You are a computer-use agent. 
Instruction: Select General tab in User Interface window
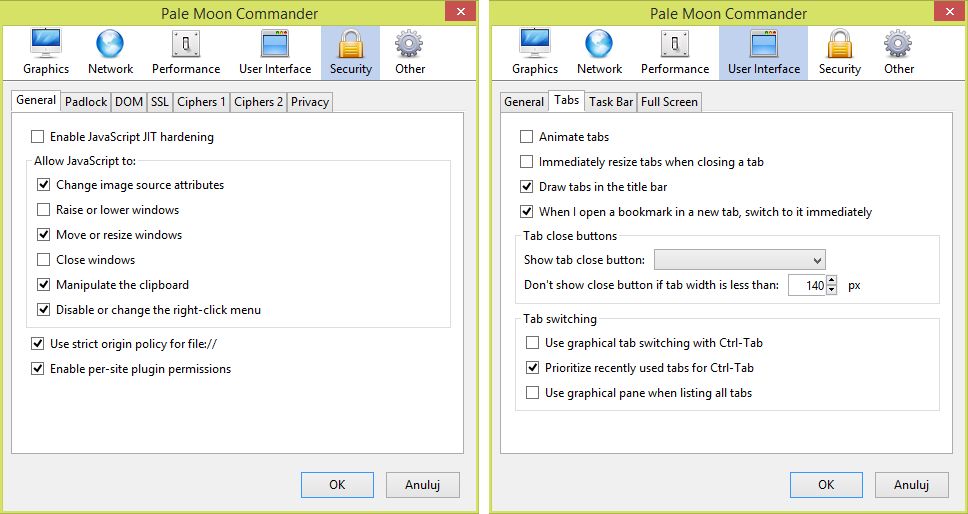[x=524, y=102]
